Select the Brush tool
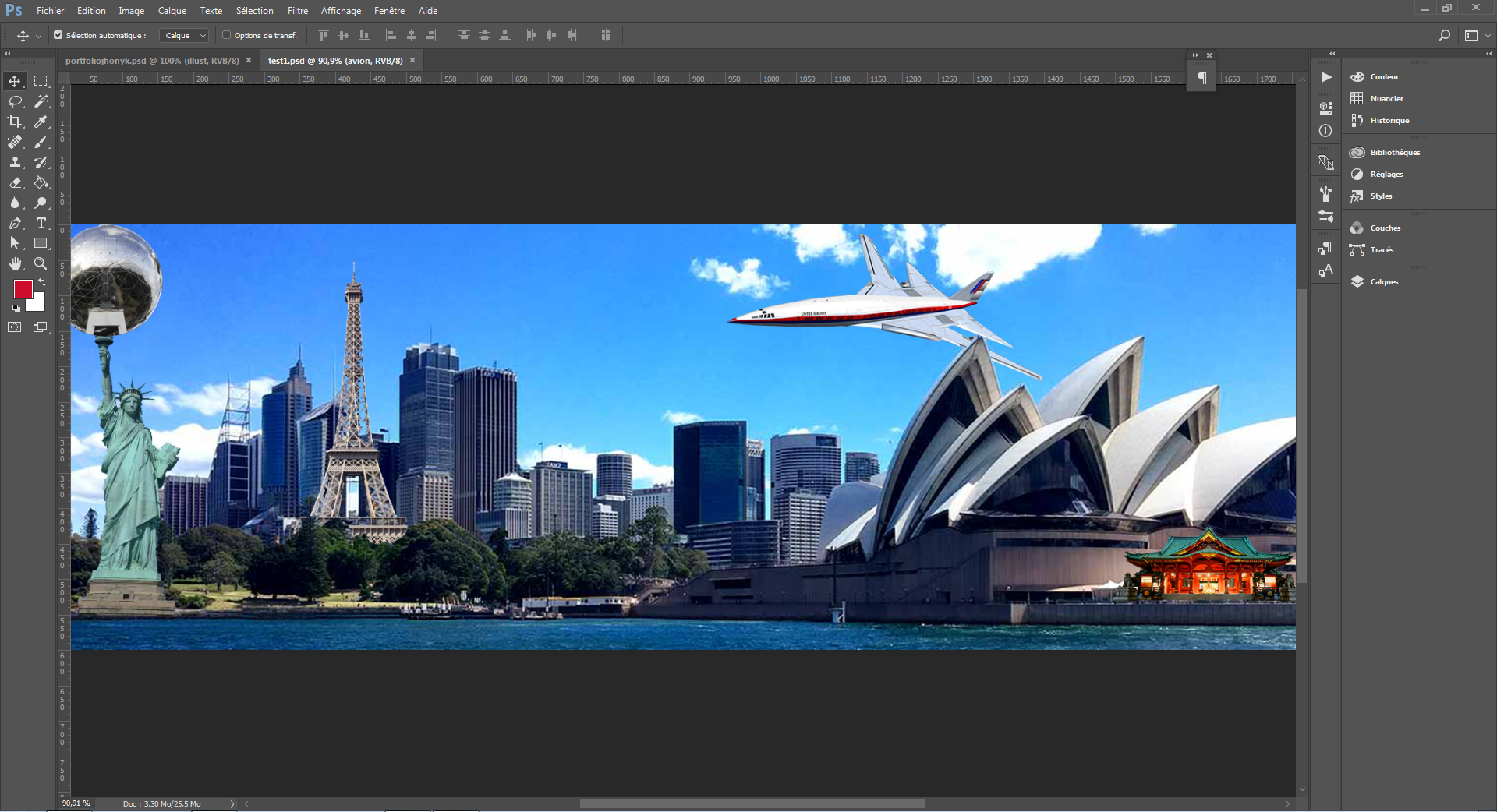The width and height of the screenshot is (1497, 812). (41, 142)
